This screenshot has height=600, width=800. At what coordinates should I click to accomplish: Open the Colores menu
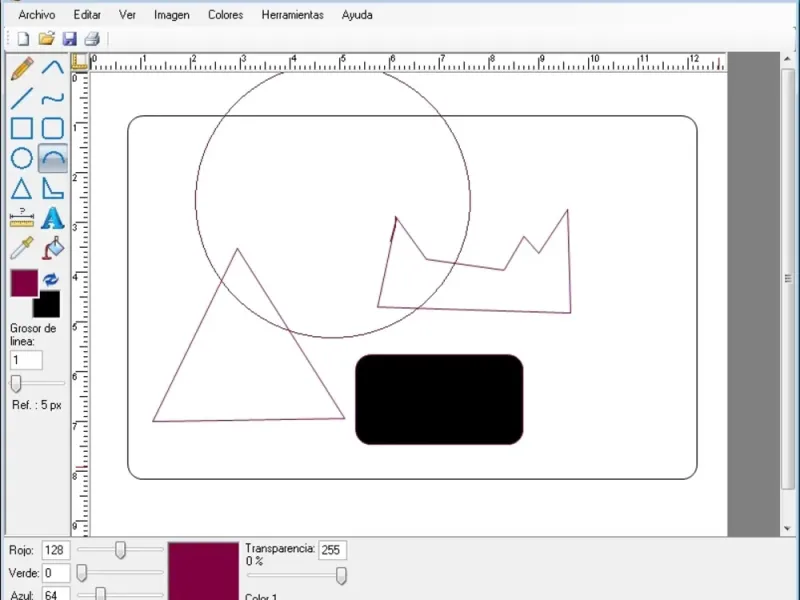(x=226, y=15)
